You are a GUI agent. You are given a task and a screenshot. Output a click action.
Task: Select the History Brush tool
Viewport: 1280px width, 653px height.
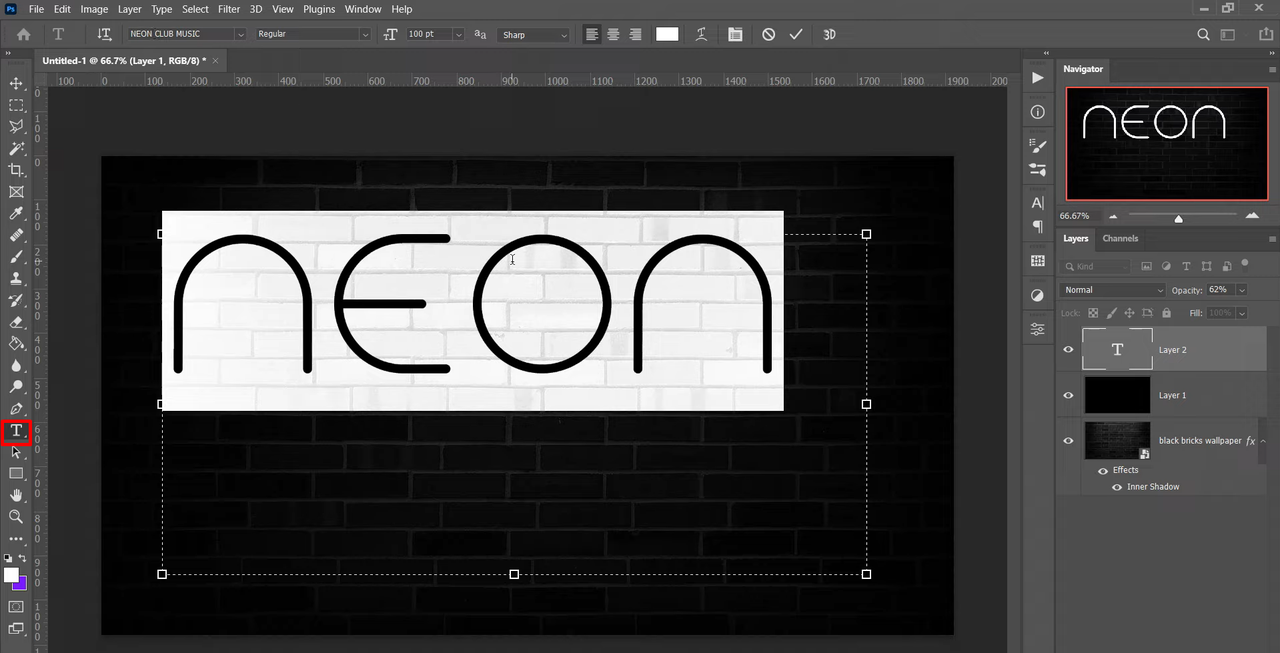[16, 300]
